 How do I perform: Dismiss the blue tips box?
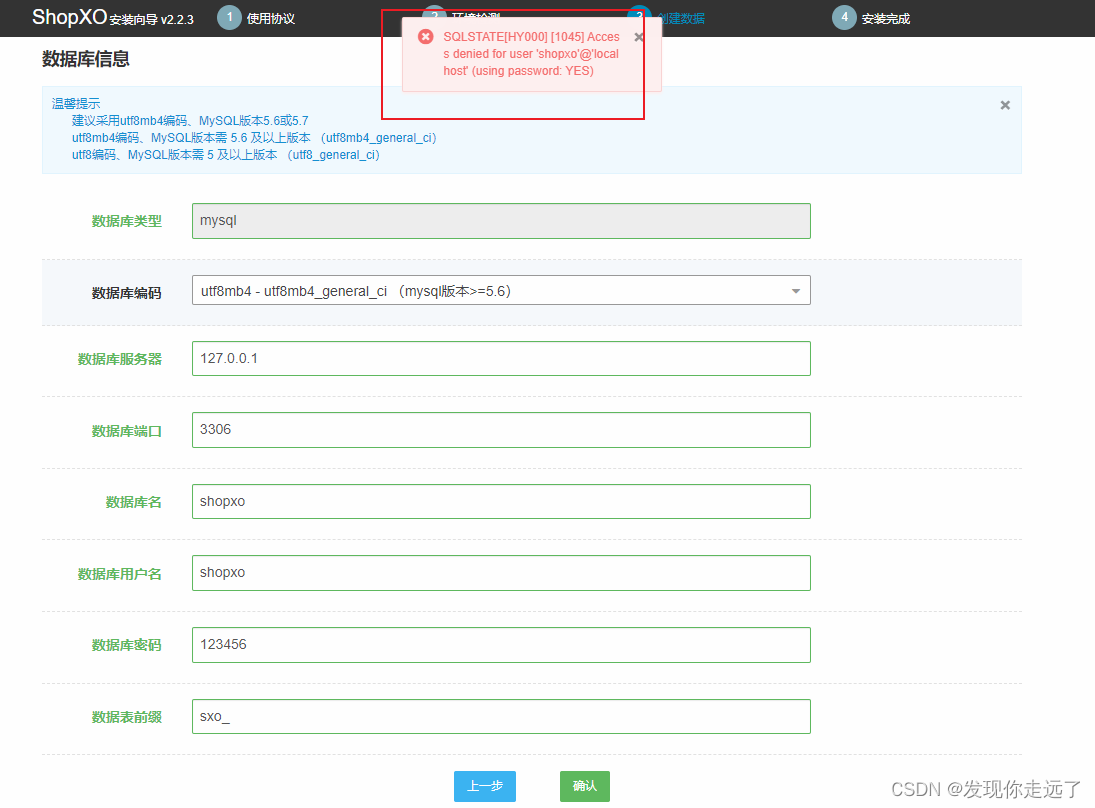pyautogui.click(x=1005, y=105)
